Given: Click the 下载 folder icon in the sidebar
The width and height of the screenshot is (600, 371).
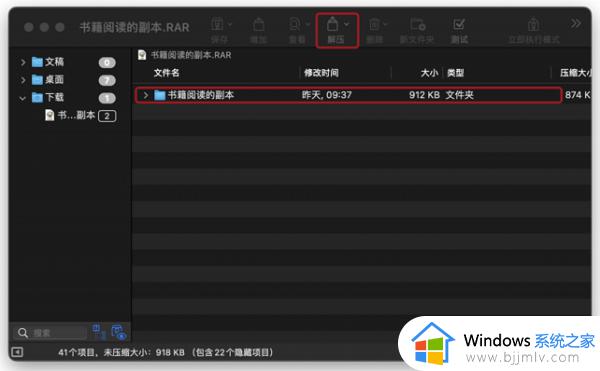Looking at the screenshot, I should tap(37, 98).
